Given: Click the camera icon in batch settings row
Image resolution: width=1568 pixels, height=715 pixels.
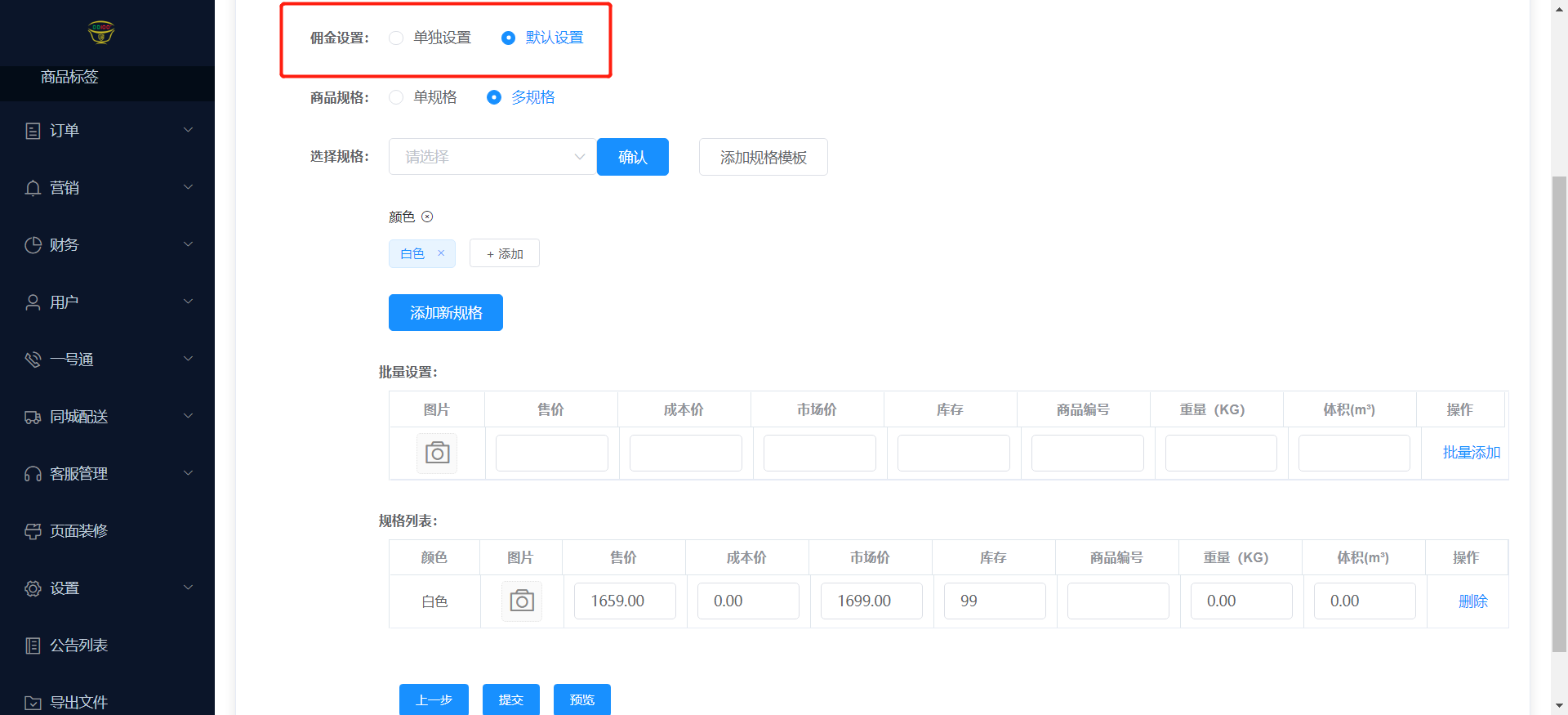Looking at the screenshot, I should 437,453.
